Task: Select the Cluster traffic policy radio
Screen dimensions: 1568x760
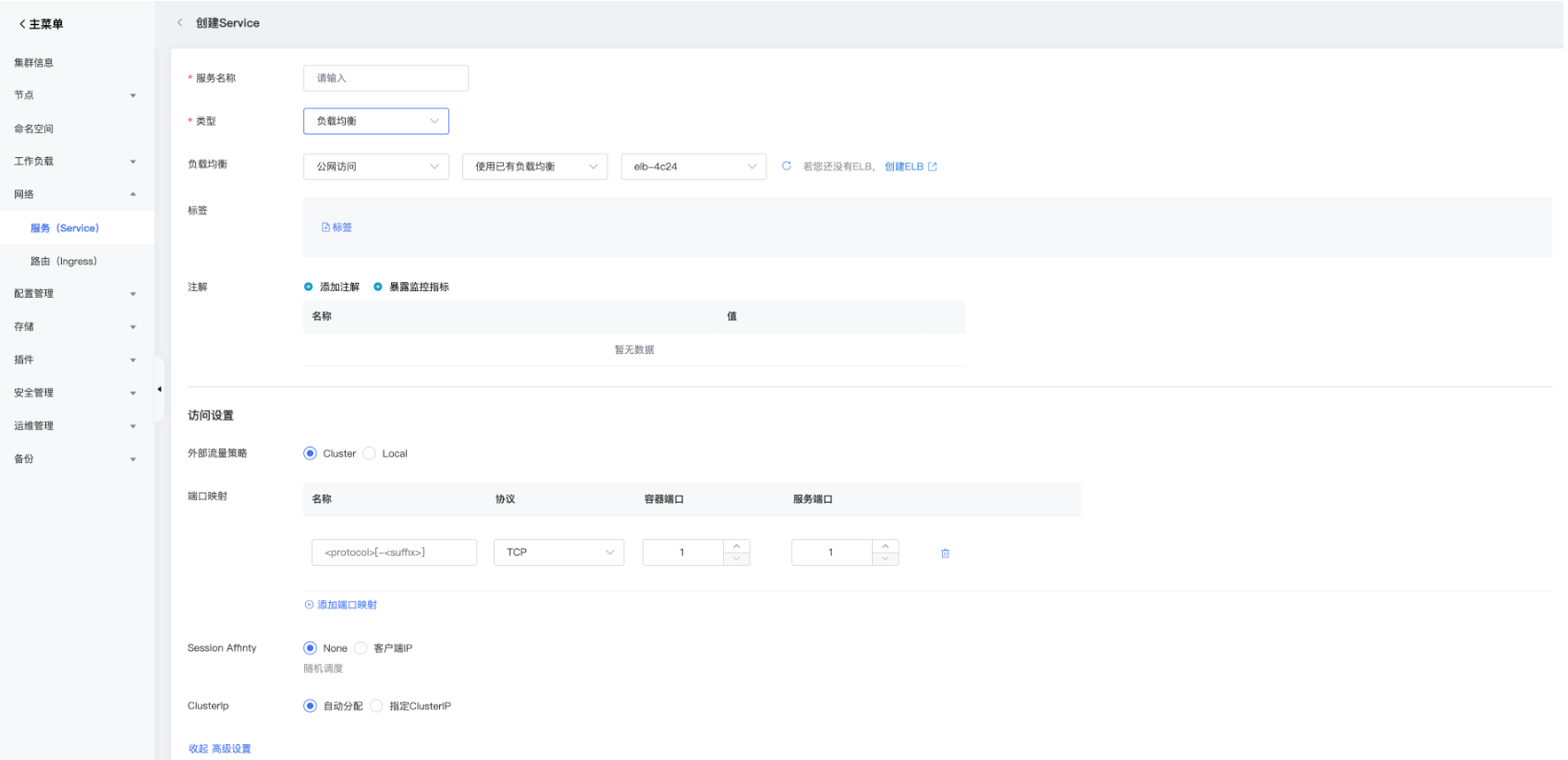Action: [310, 453]
